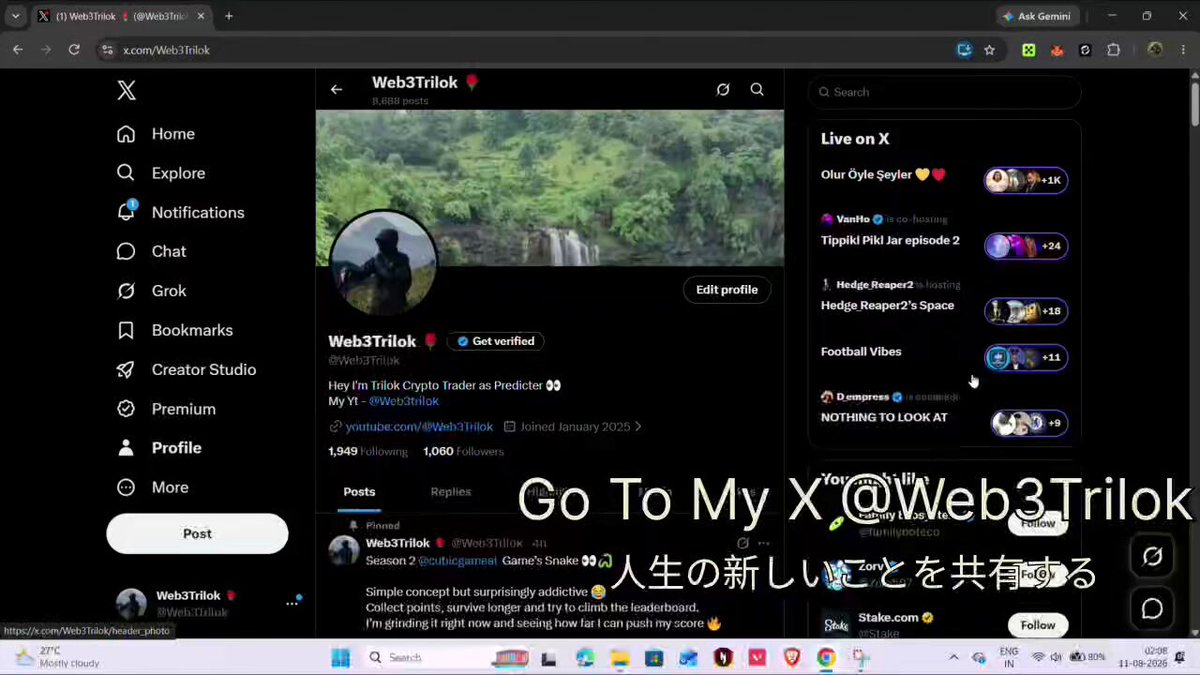Screen dimensions: 1200x675
Task: Click the Ask Gemini button
Action: click(1039, 16)
